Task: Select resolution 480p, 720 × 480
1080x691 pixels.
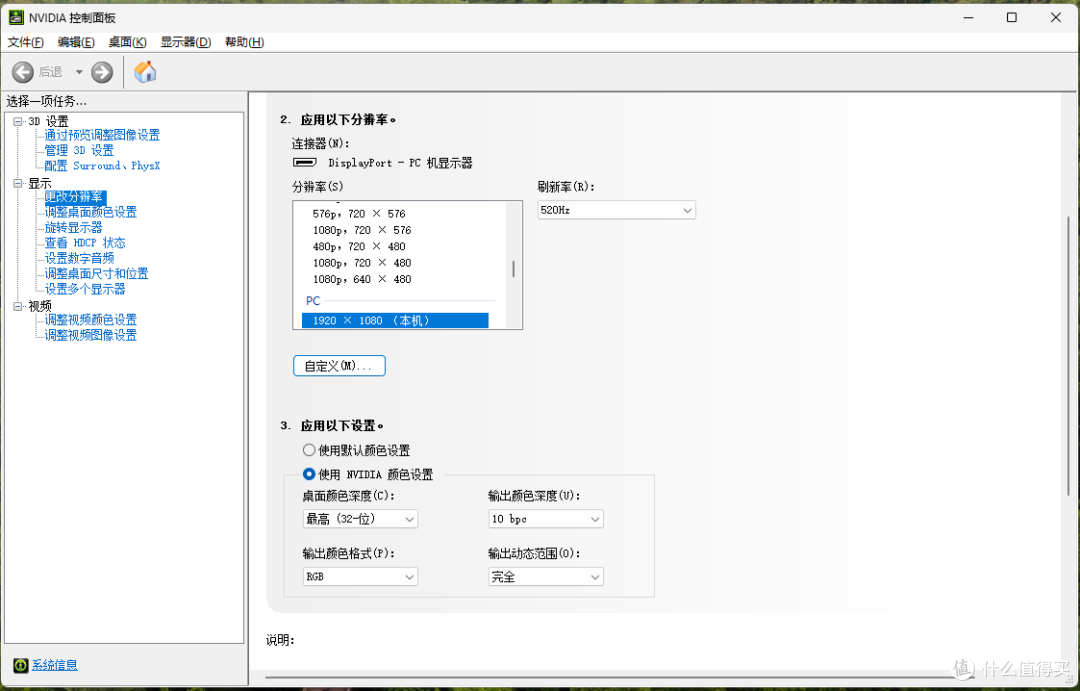Action: pyautogui.click(x=359, y=247)
